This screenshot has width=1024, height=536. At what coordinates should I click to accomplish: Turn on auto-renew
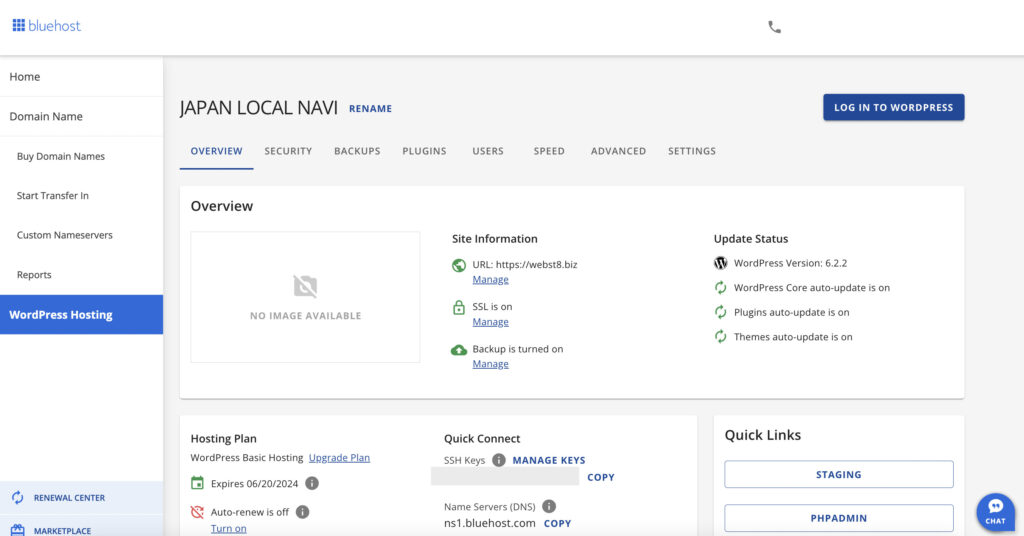[x=228, y=528]
